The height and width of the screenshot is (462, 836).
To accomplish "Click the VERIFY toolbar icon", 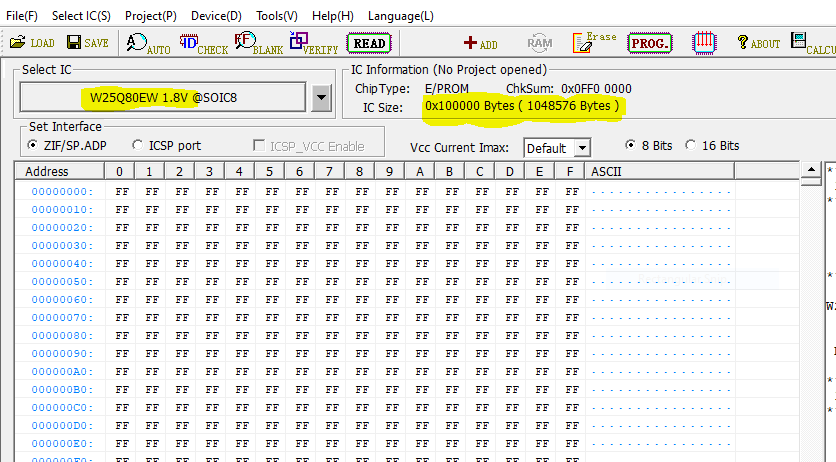I will pos(314,44).
